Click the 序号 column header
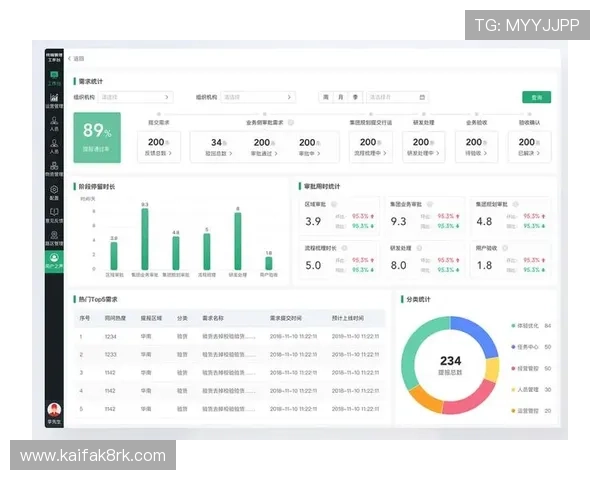Viewport: 600px width, 480px height. [85, 318]
